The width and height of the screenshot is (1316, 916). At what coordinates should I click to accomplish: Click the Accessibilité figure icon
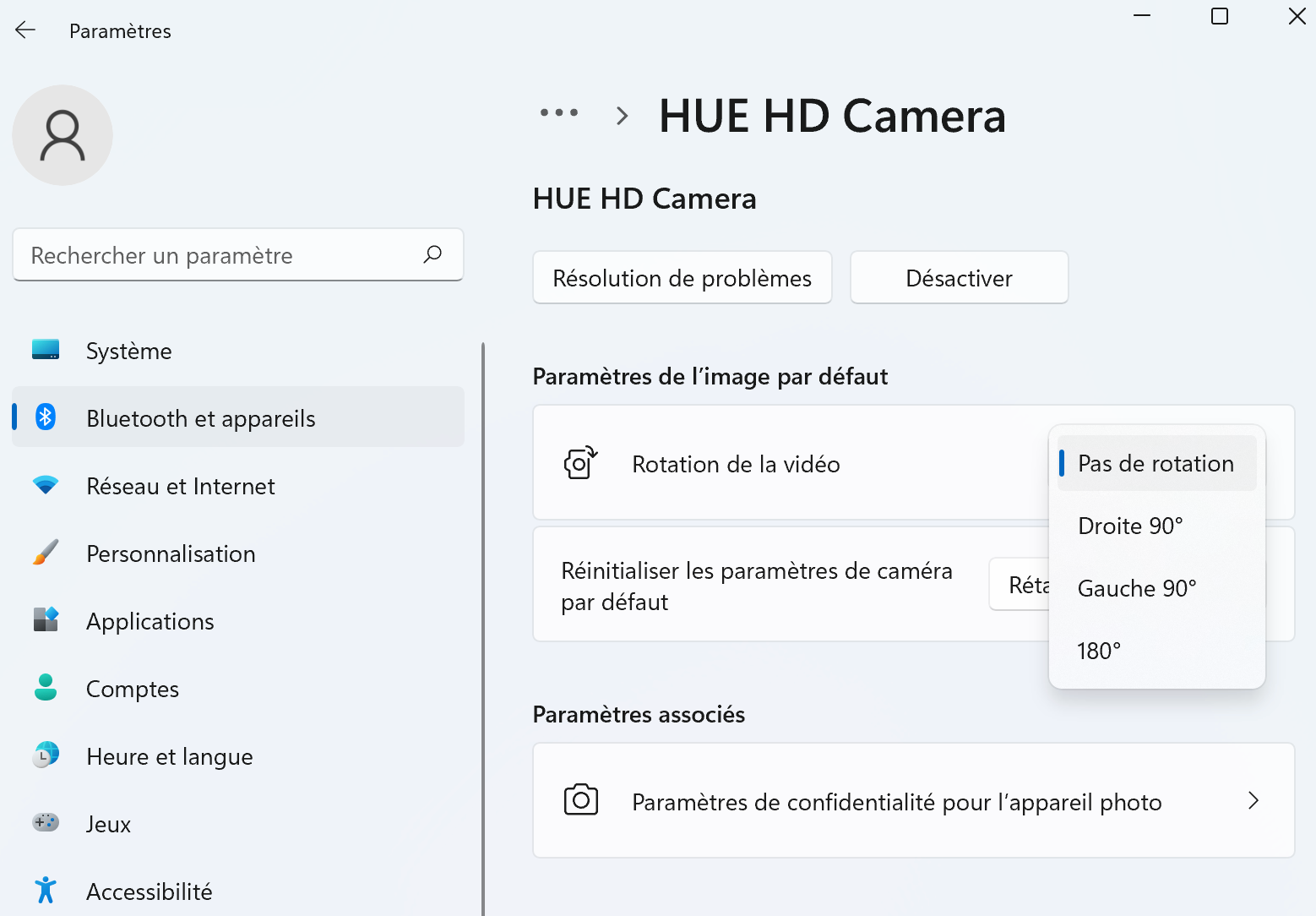pyautogui.click(x=46, y=890)
